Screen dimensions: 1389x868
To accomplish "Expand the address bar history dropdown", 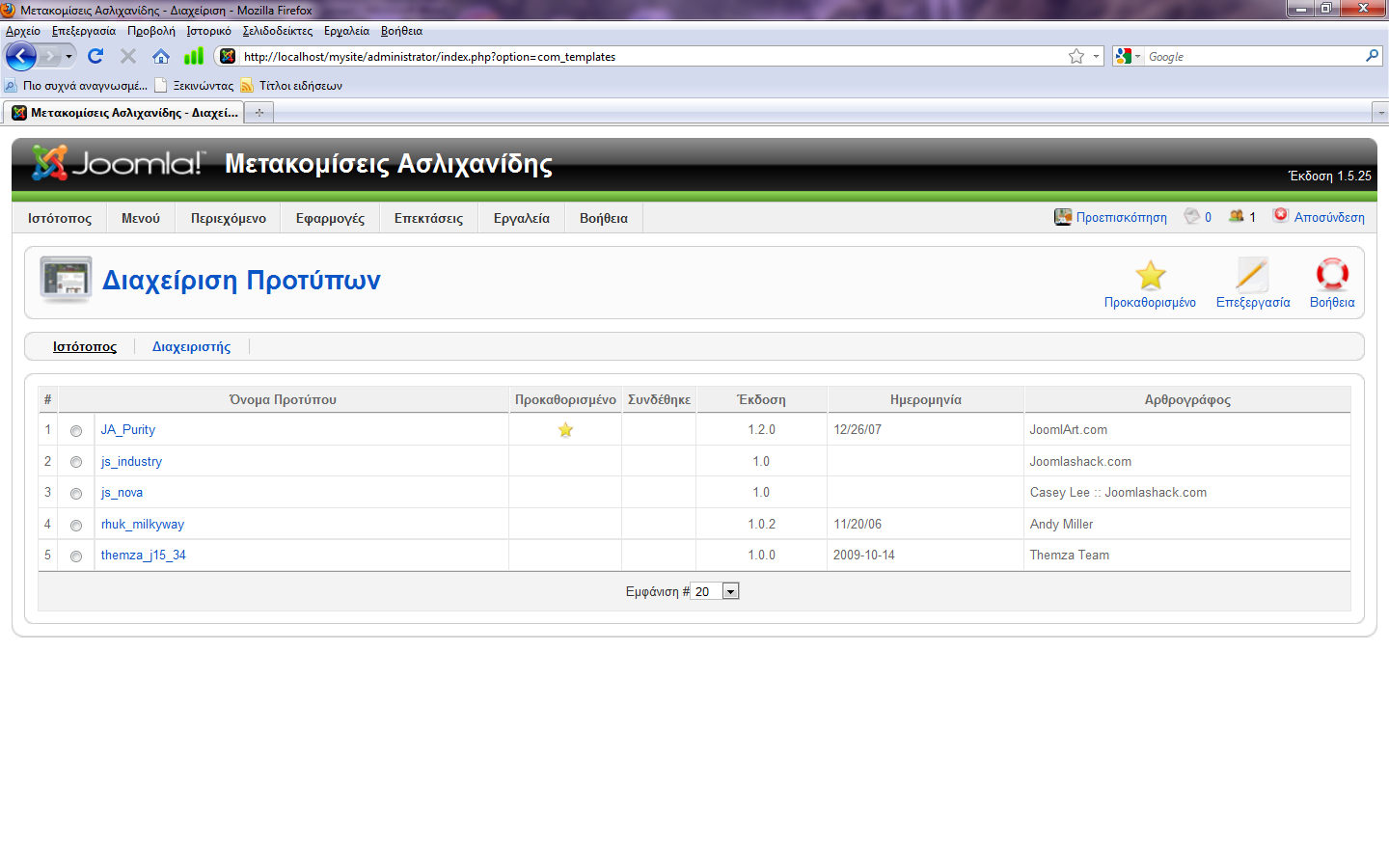I will click(1097, 56).
